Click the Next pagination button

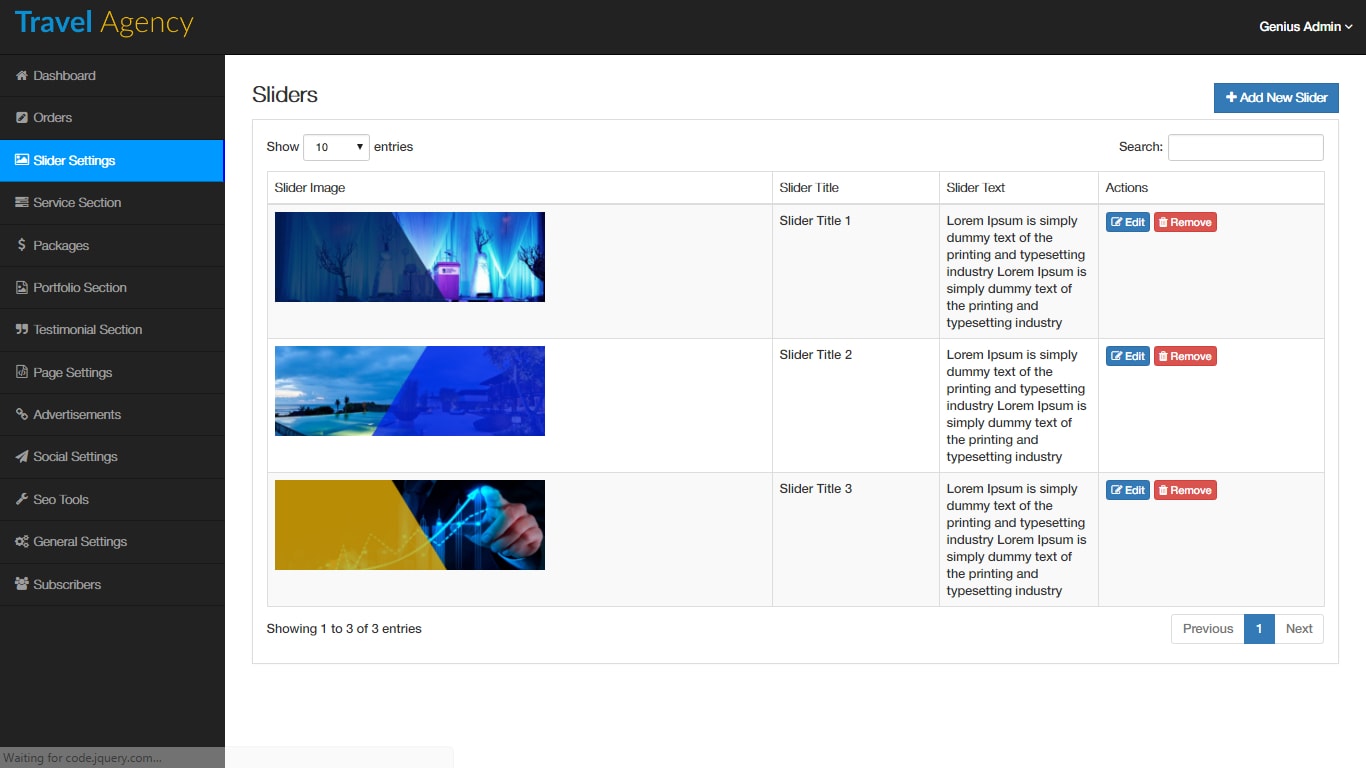(x=1299, y=629)
